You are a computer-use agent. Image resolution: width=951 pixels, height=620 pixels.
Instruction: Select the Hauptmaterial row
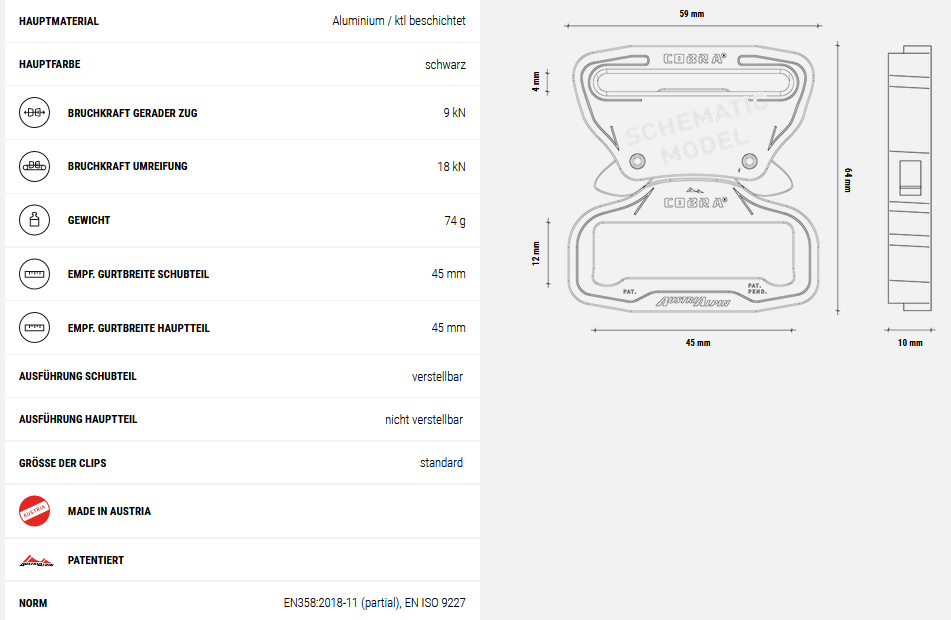(x=243, y=21)
